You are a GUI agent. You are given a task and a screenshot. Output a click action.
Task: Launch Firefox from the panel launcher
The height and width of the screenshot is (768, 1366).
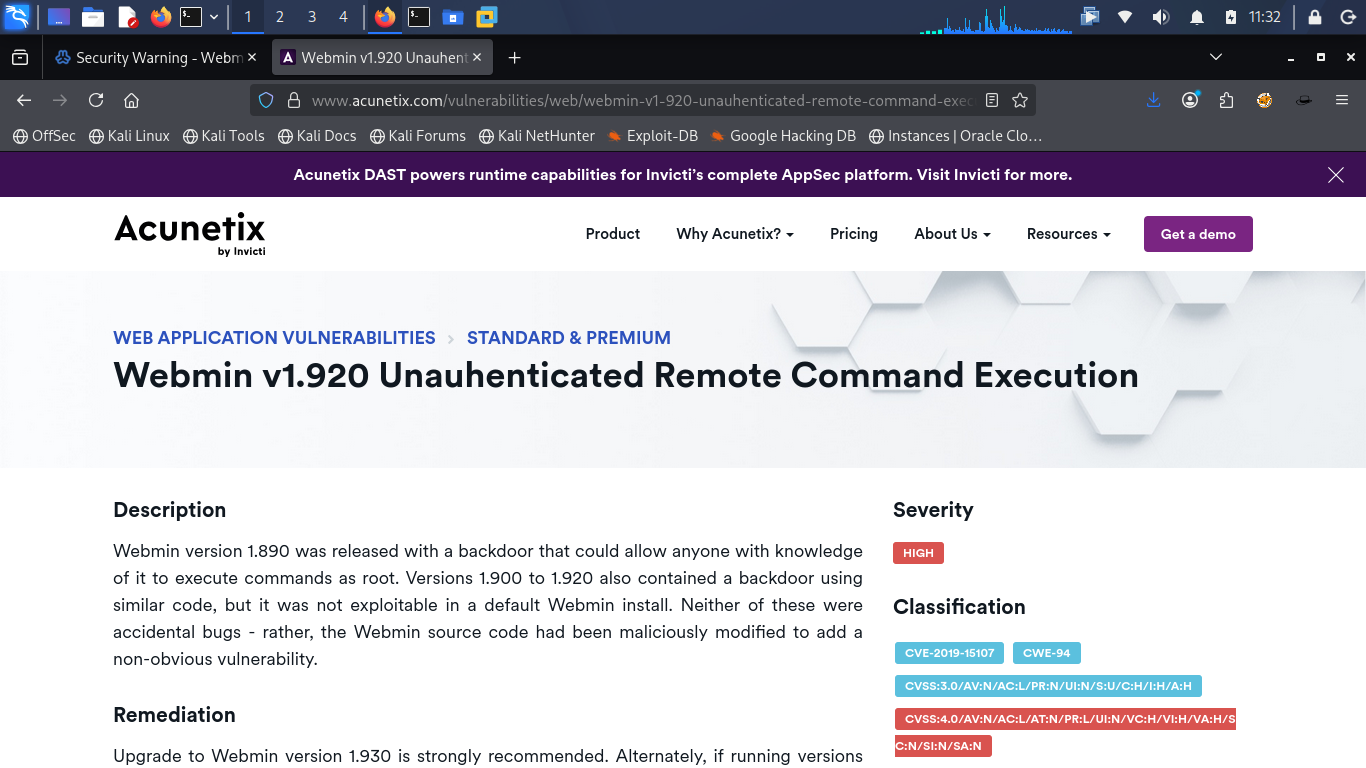(x=161, y=17)
